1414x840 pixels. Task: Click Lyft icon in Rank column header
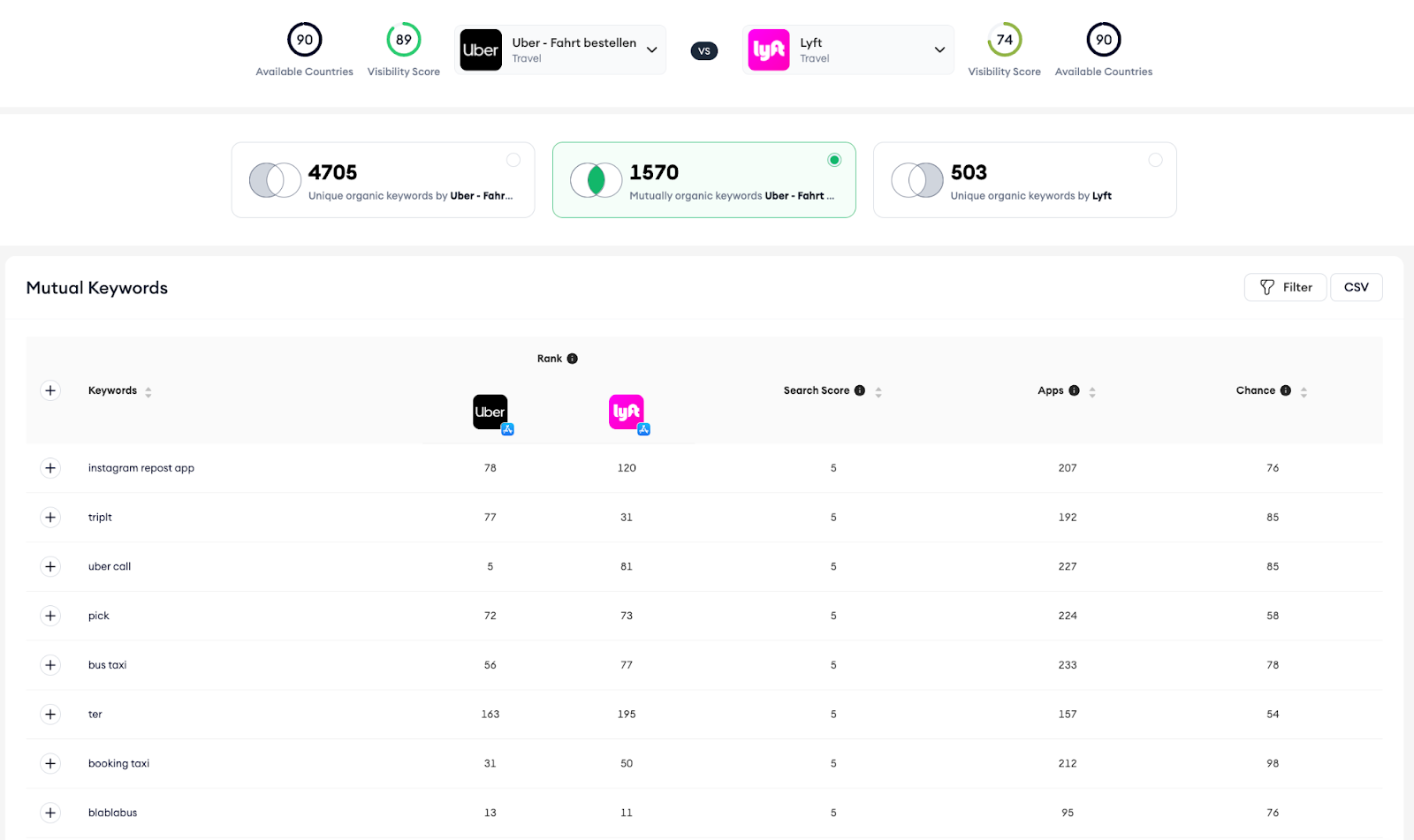[x=627, y=412]
